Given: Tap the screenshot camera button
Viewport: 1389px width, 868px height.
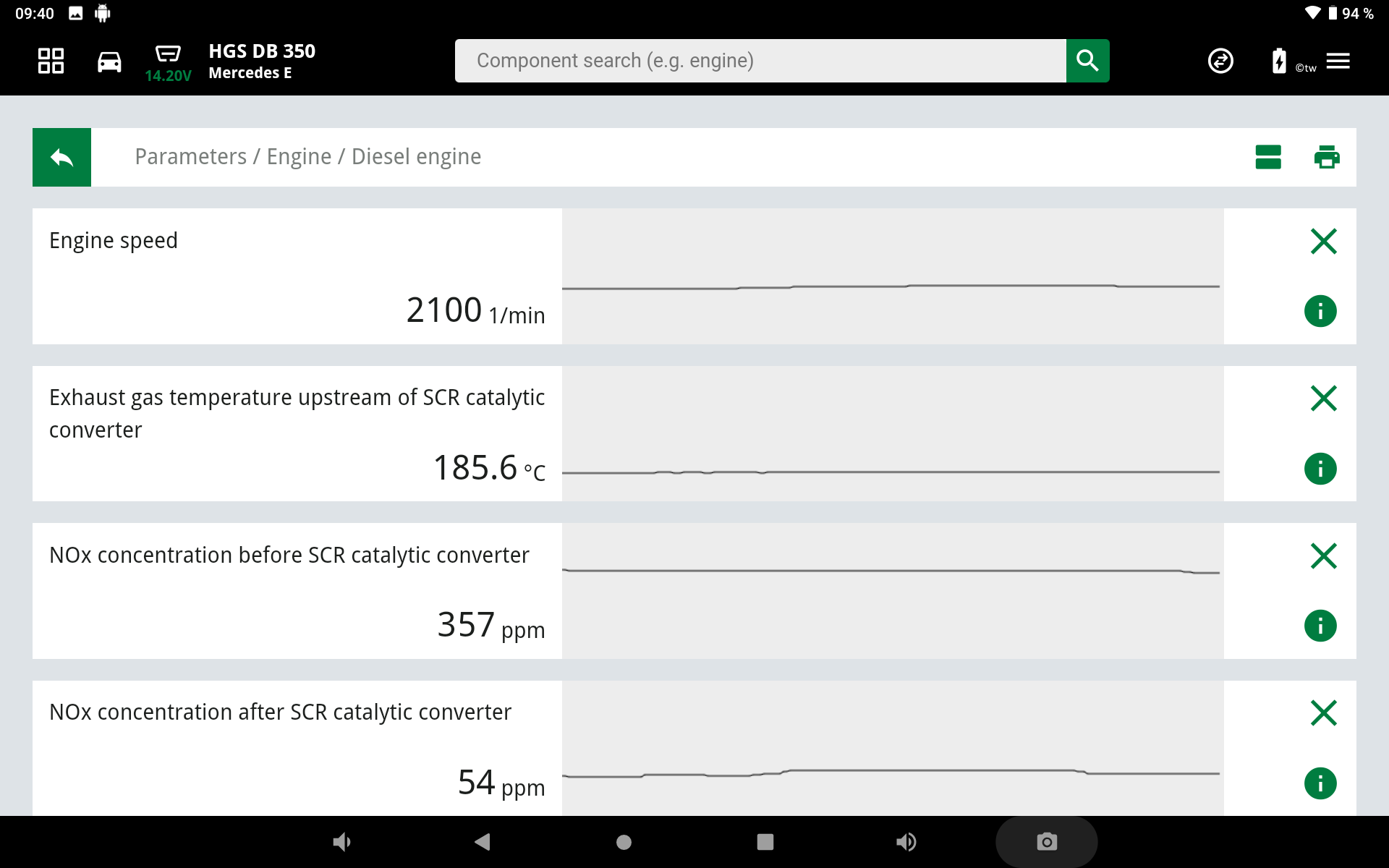Looking at the screenshot, I should [1046, 842].
